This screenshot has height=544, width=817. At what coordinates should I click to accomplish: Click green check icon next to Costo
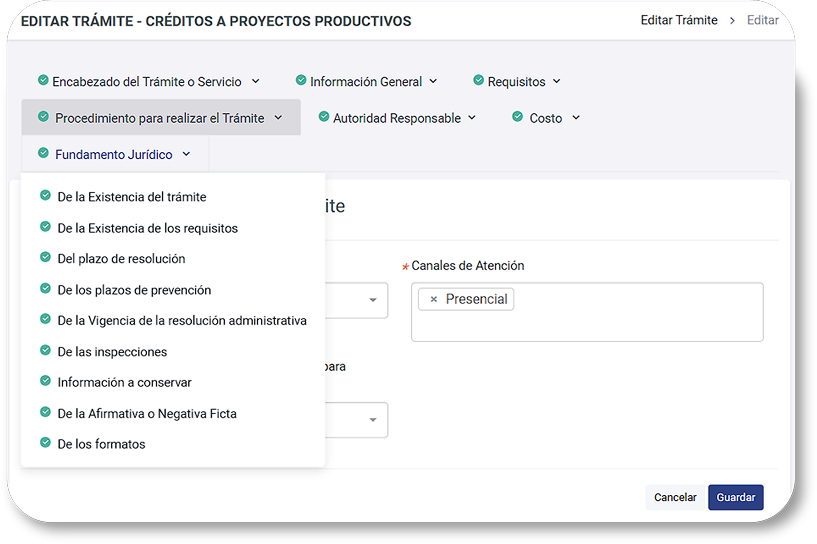517,117
